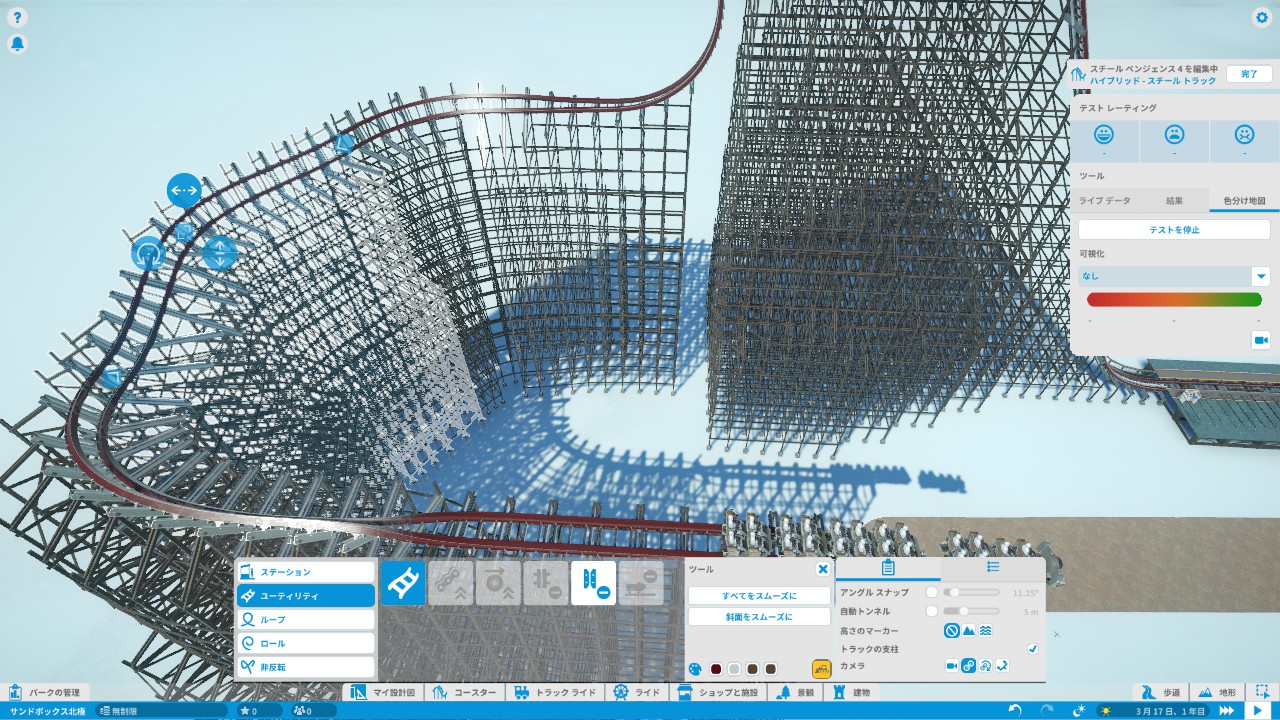Image resolution: width=1280 pixels, height=720 pixels.
Task: Open the settings gear icon
Action: [x=1261, y=18]
